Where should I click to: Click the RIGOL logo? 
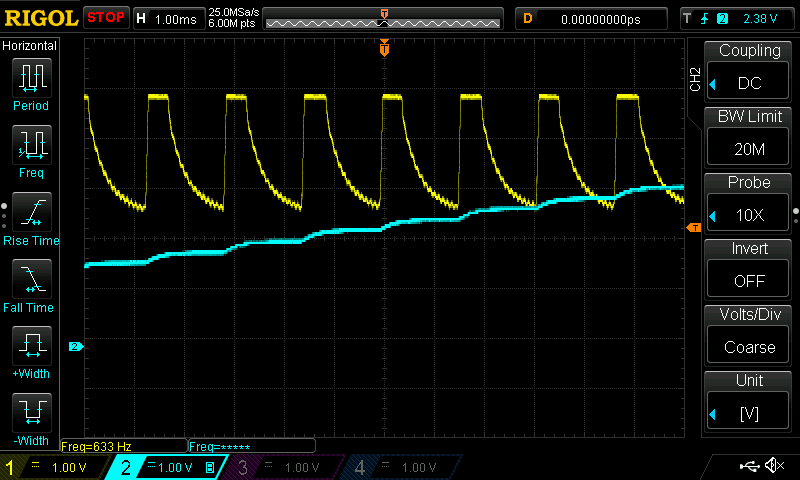(x=41, y=18)
